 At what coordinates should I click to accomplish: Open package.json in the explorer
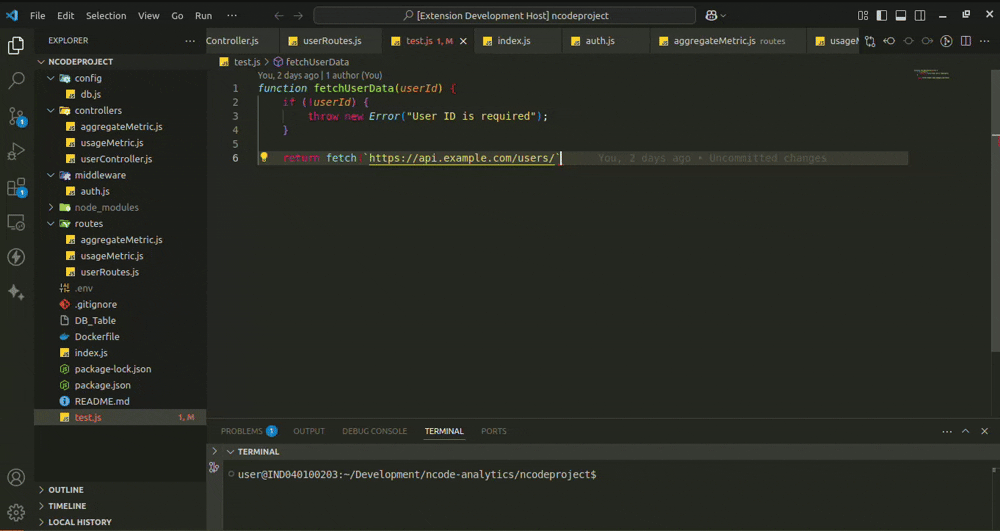(102, 385)
